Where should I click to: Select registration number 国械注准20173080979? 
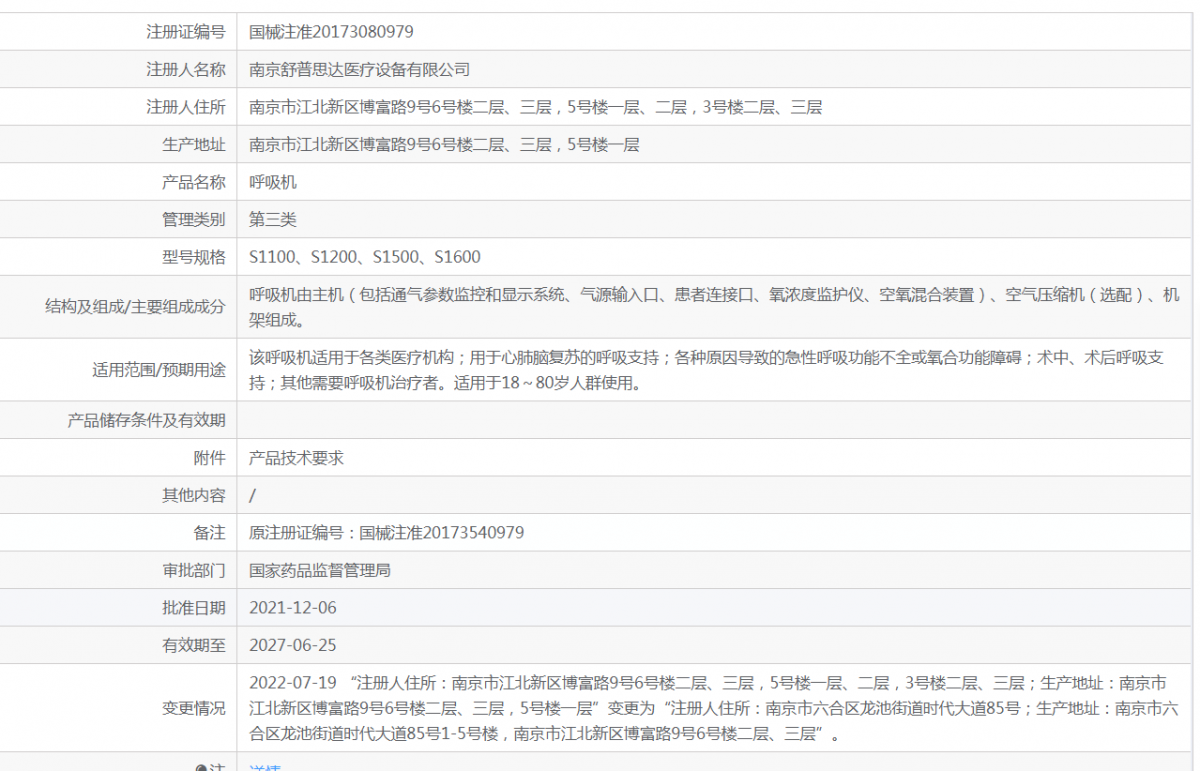[x=331, y=32]
